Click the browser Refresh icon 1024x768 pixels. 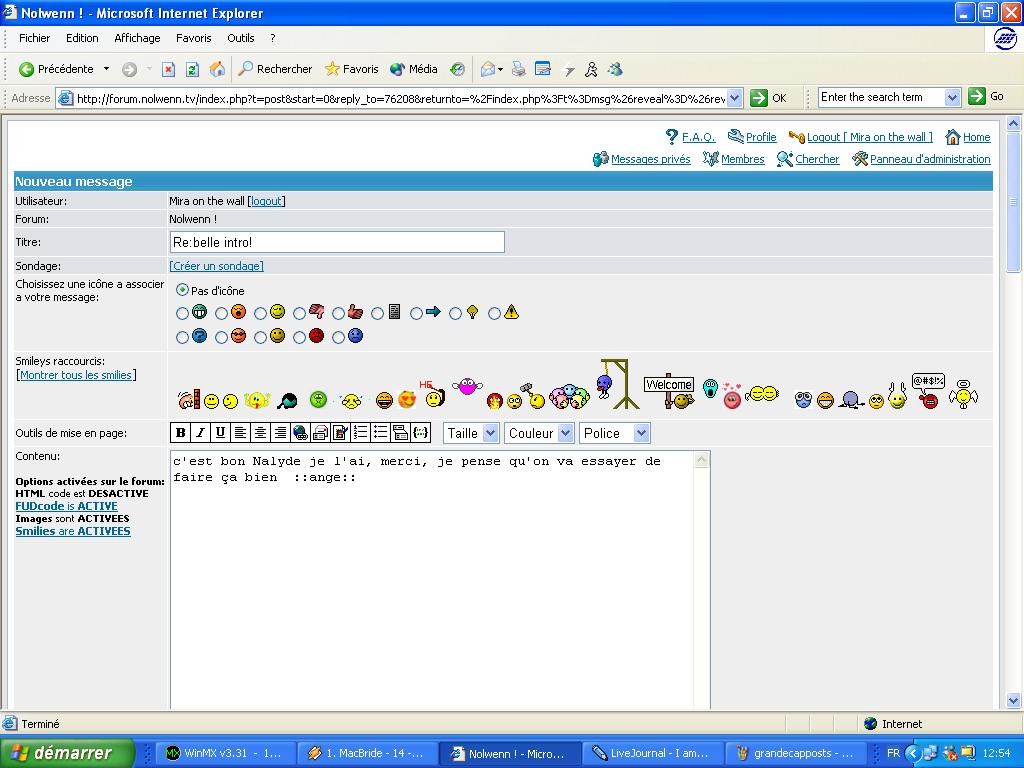(192, 69)
